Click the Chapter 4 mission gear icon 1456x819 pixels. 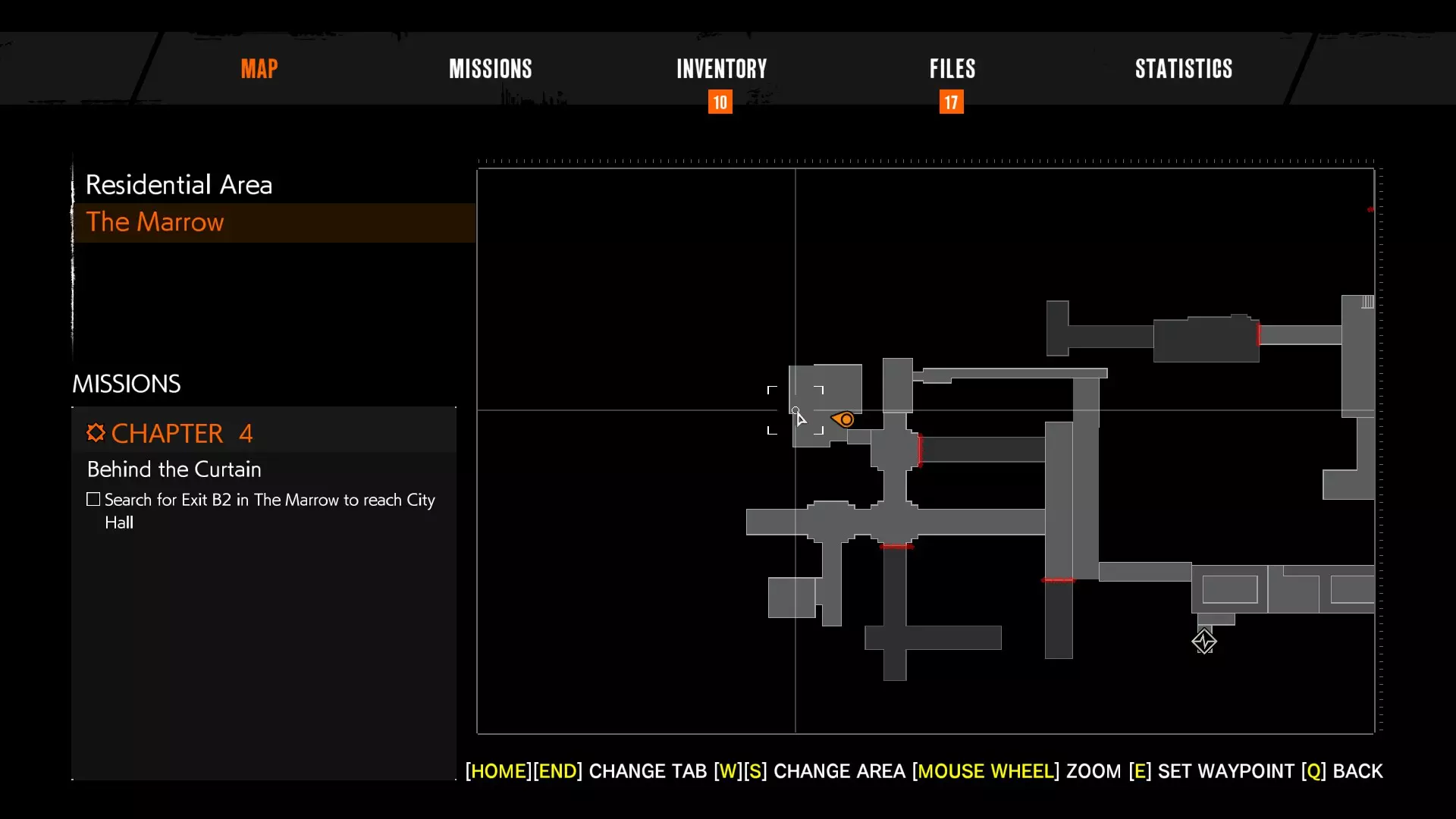96,433
